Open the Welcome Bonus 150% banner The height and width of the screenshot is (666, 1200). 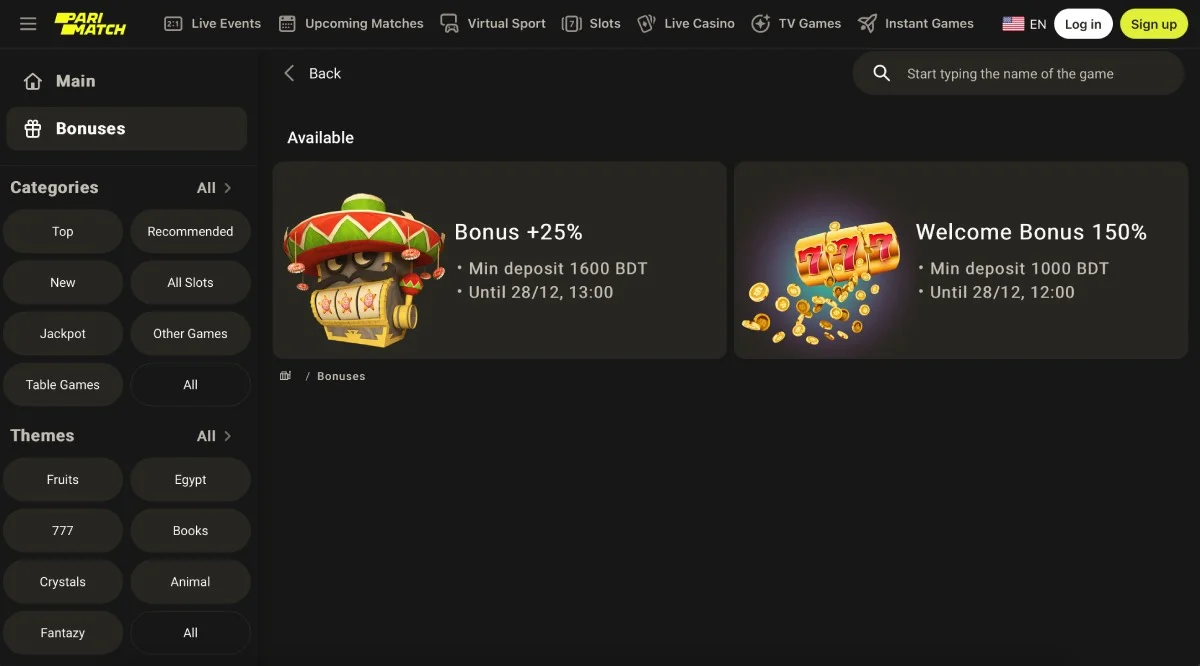pyautogui.click(x=960, y=260)
